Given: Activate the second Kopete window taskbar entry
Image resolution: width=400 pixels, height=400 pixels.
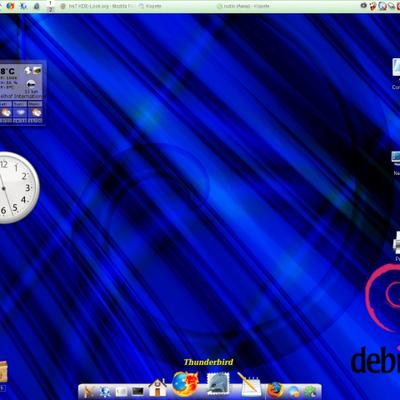Looking at the screenshot, I should pyautogui.click(x=243, y=6).
